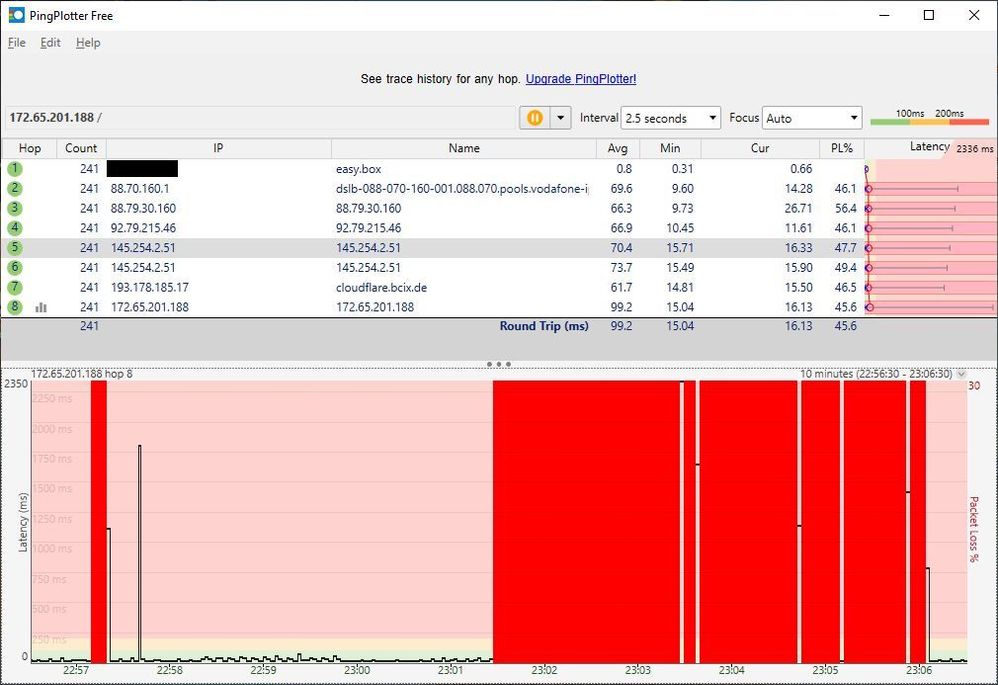Select hop 2 green circle icon
Image resolution: width=998 pixels, height=685 pixels.
coord(15,188)
